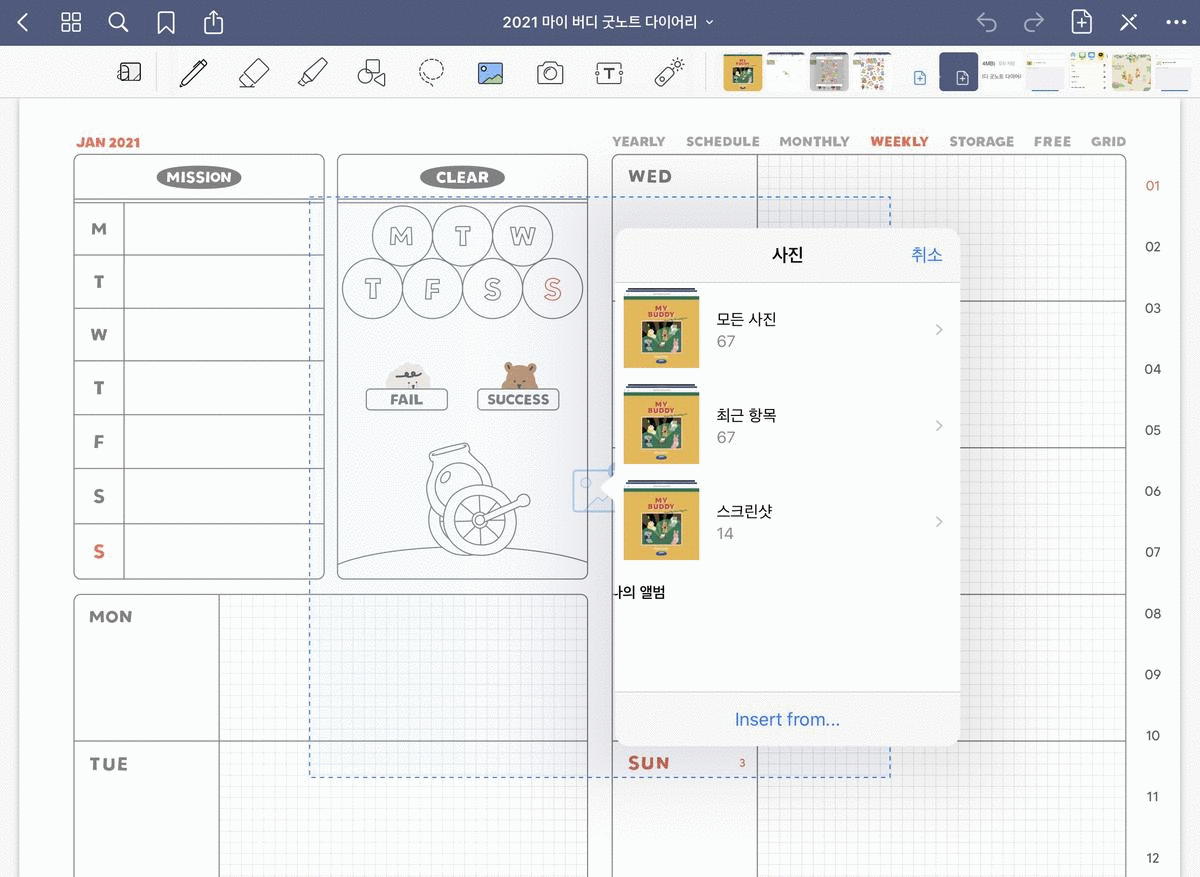
Task: Select the Lasso tool
Action: (431, 73)
